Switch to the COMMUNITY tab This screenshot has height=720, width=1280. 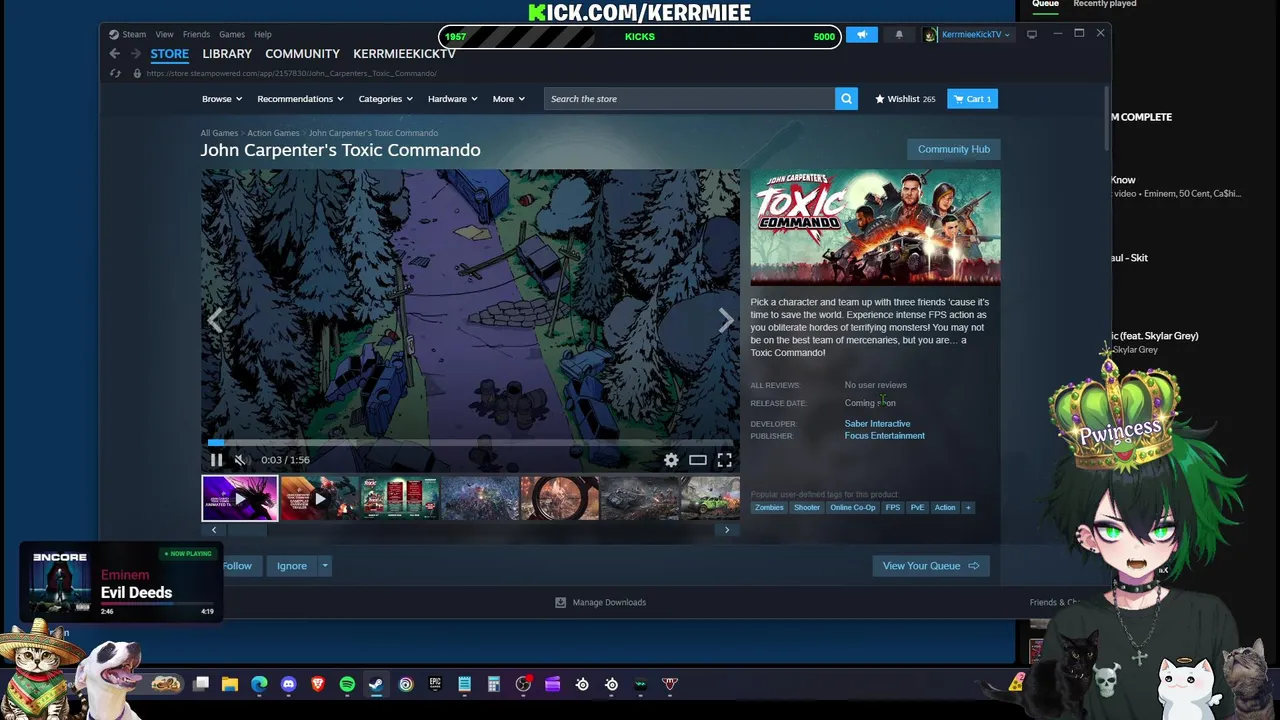pyautogui.click(x=302, y=54)
